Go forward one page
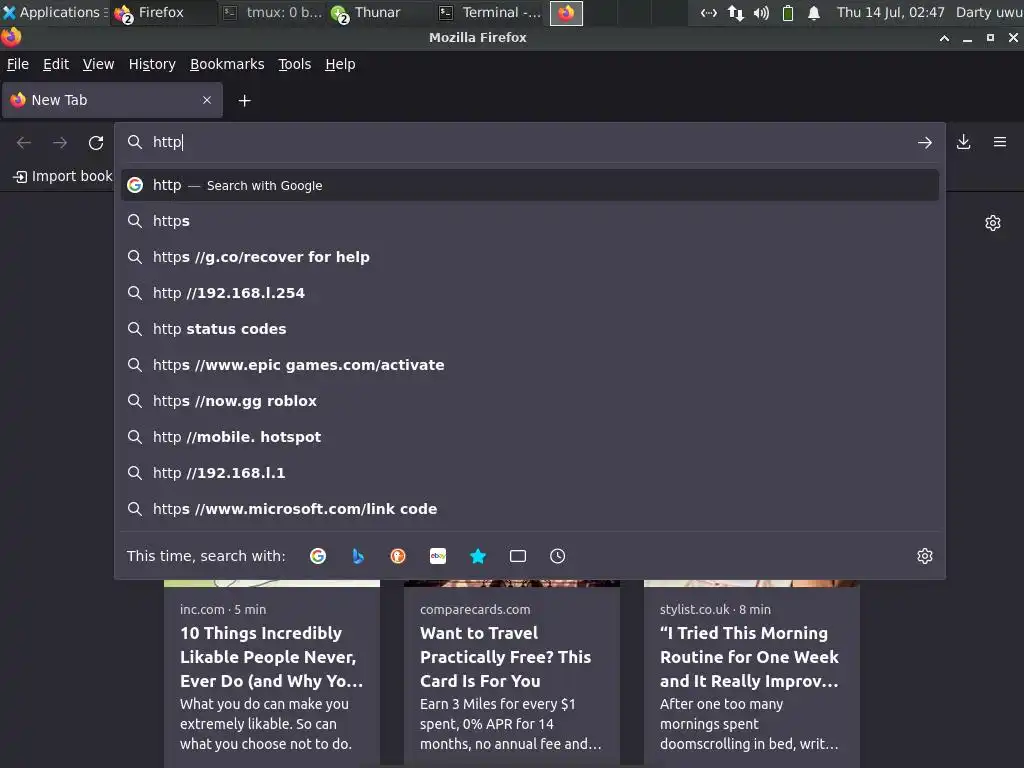 [60, 142]
